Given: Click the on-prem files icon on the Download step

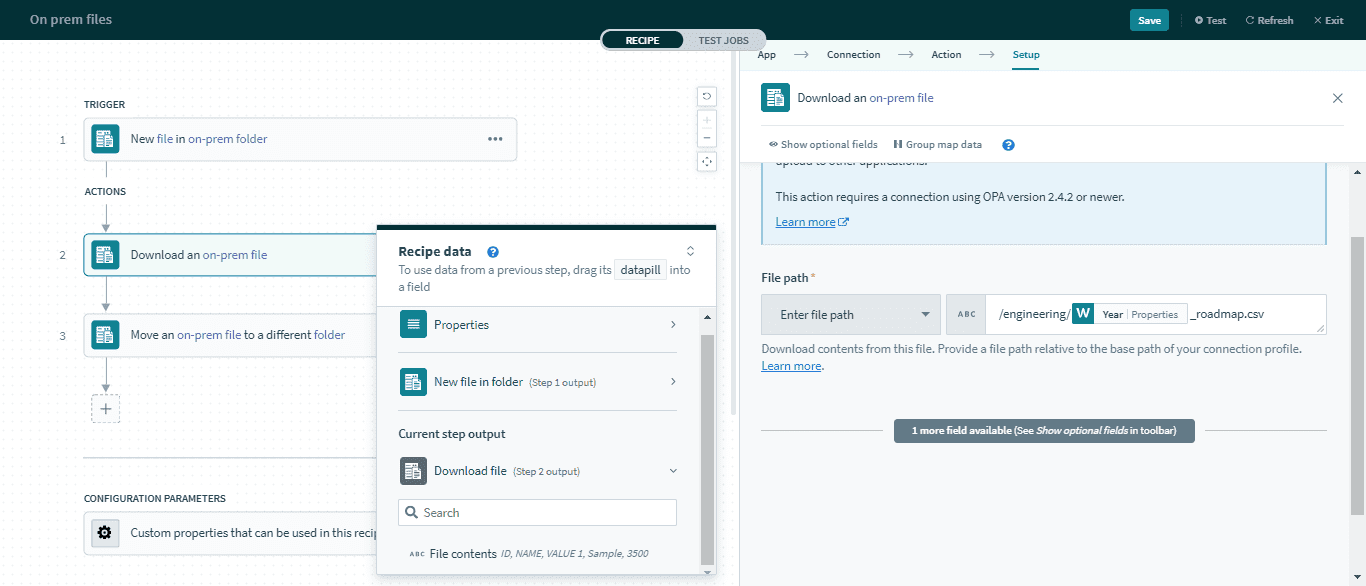Looking at the screenshot, I should point(105,255).
